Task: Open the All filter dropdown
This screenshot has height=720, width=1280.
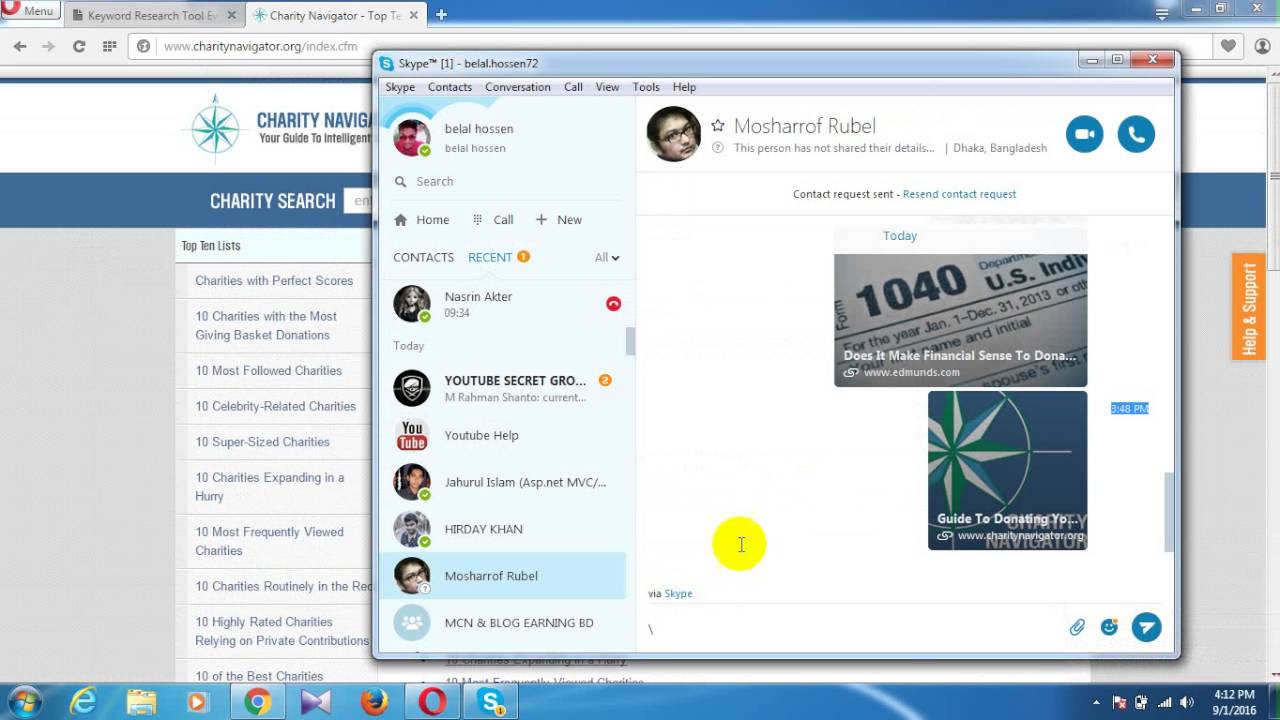Action: [607, 257]
